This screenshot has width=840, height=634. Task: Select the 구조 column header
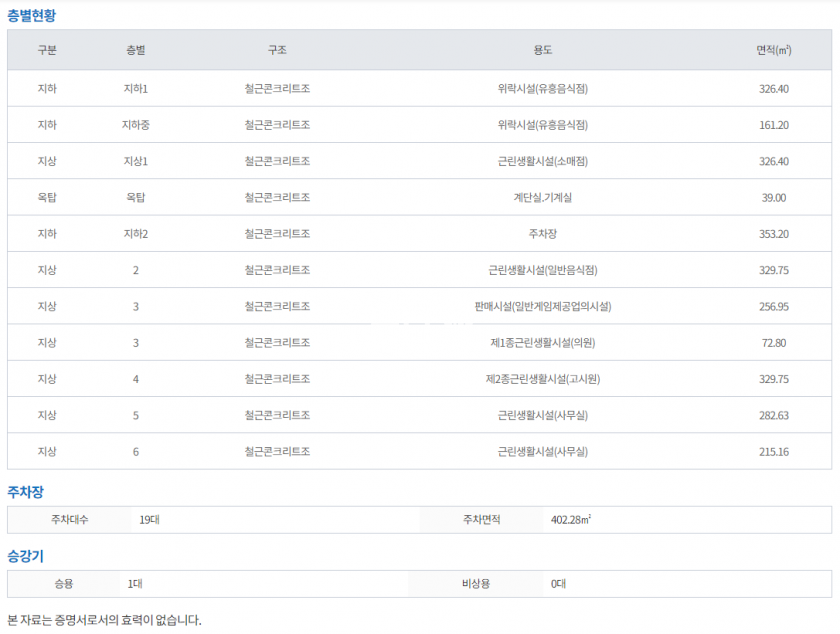click(277, 50)
